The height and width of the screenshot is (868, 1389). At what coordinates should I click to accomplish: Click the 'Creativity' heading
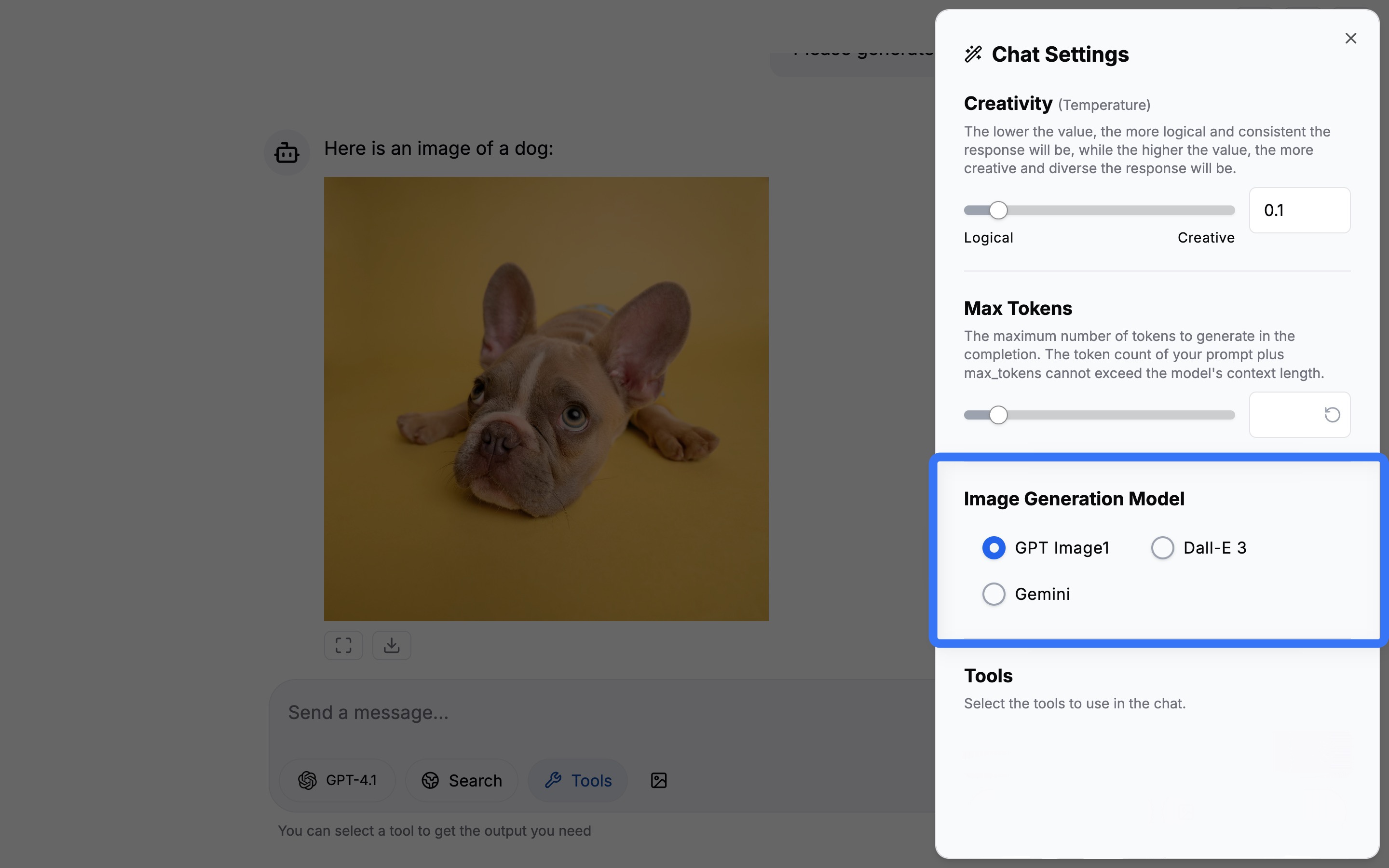(x=1008, y=103)
